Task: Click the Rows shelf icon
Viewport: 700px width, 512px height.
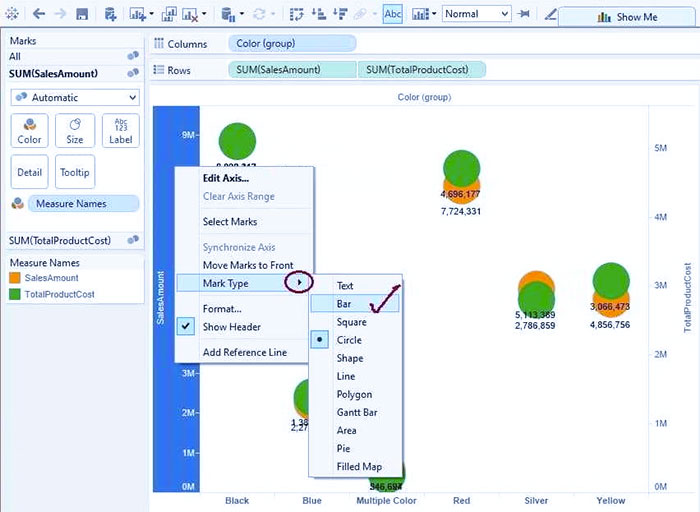Action: [158, 70]
